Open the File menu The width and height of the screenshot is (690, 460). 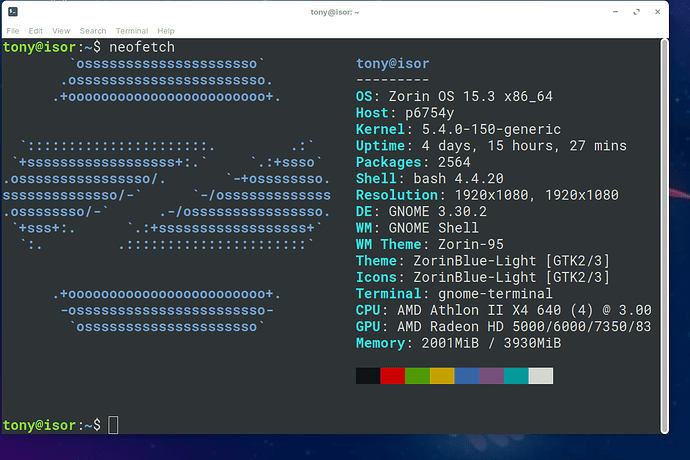[x=13, y=31]
